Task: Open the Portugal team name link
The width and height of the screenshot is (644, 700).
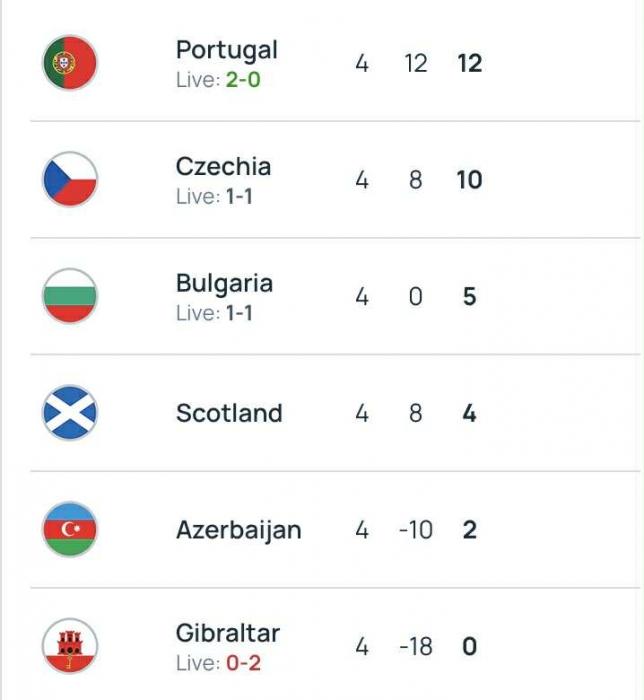Action: [227, 50]
